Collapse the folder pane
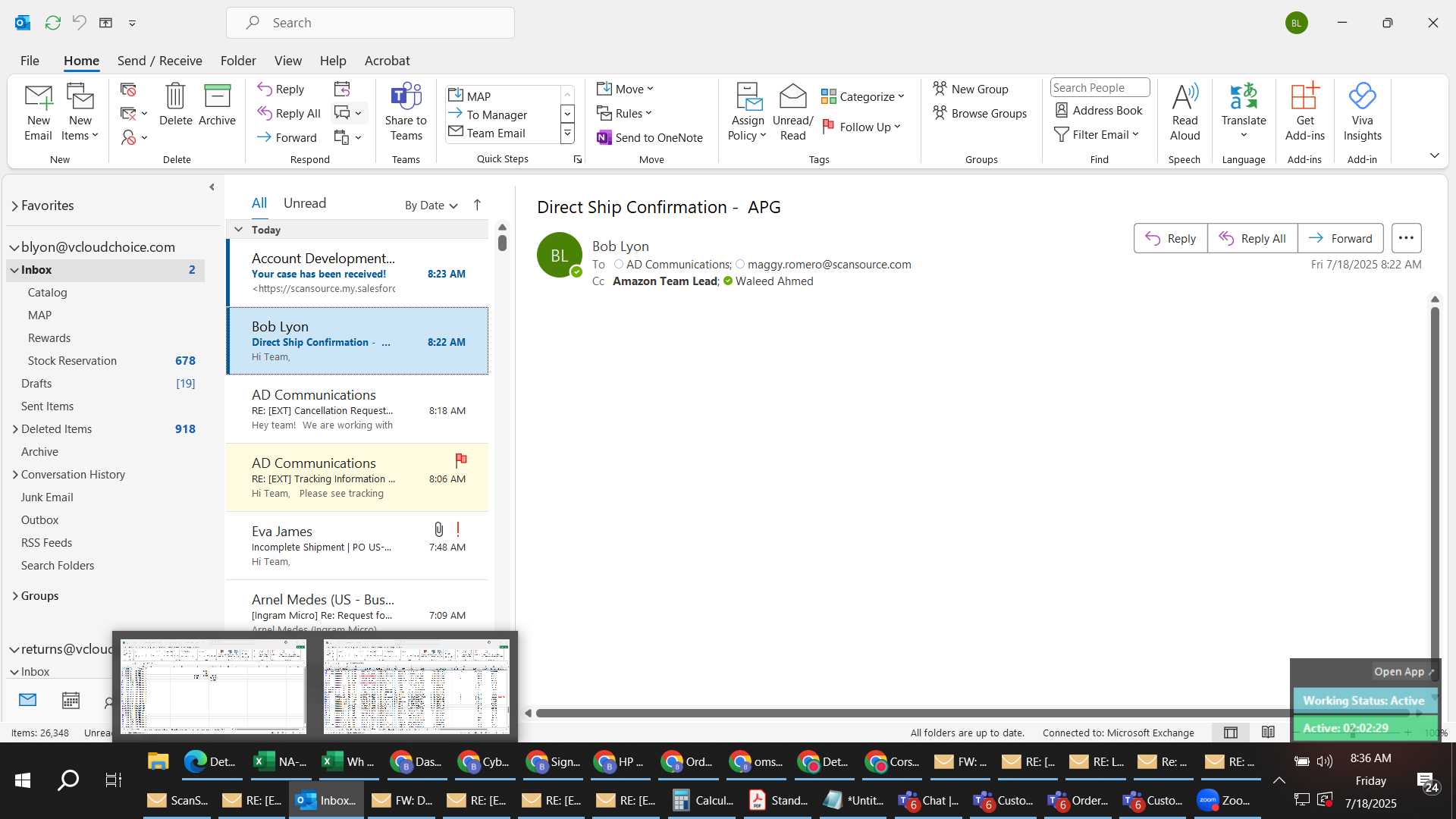The height and width of the screenshot is (819, 1456). (x=212, y=187)
